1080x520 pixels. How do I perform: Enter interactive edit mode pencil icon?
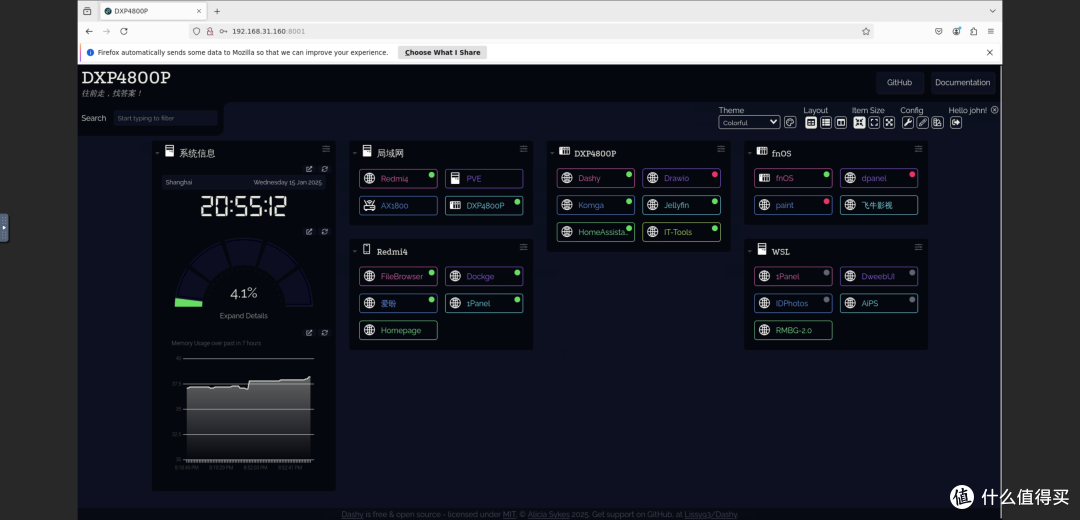tap(922, 123)
